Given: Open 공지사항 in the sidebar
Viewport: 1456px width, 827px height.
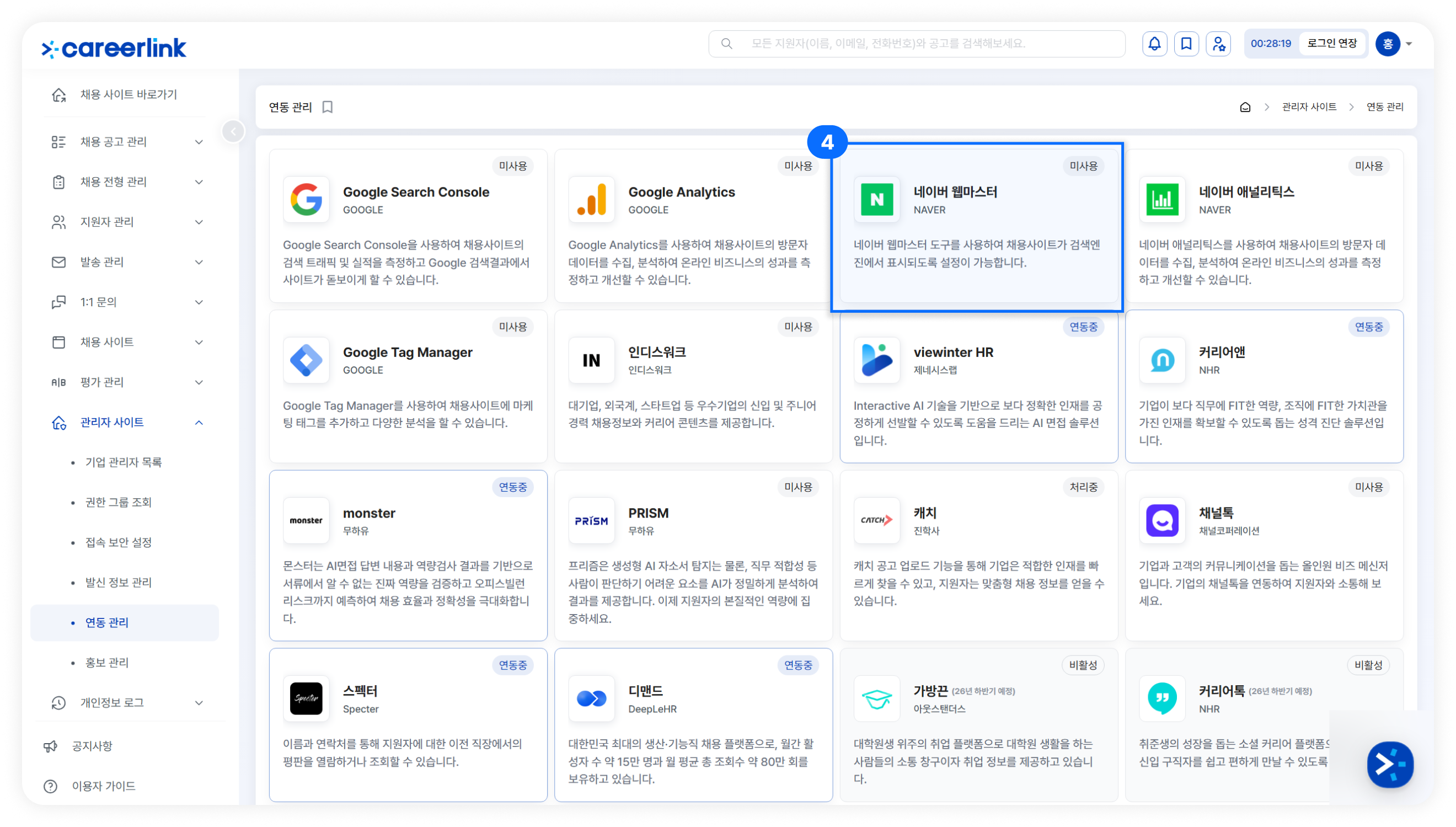Looking at the screenshot, I should 92,746.
